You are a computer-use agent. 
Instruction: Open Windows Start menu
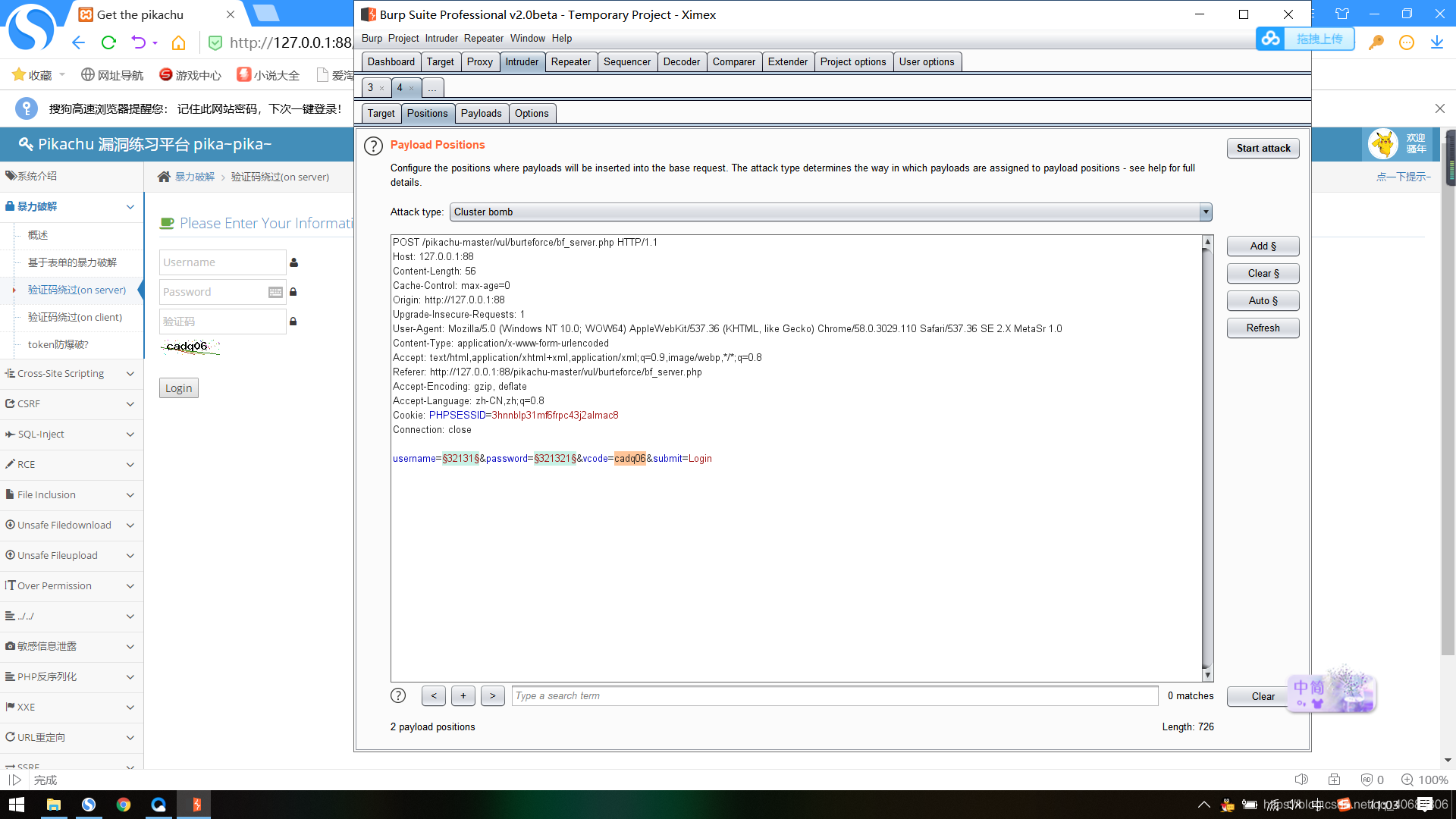click(x=17, y=805)
